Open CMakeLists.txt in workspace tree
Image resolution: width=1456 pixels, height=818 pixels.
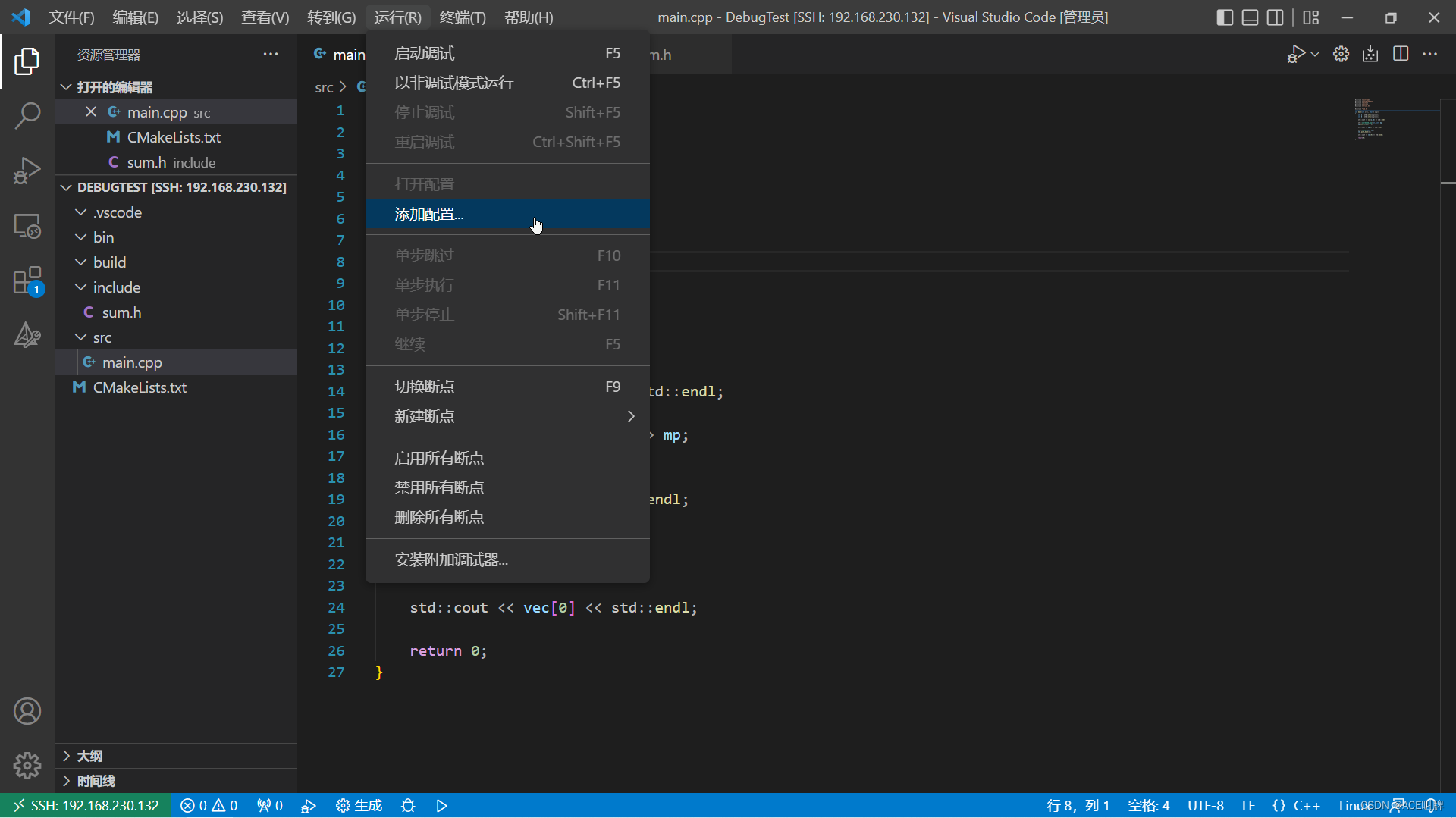(176, 387)
